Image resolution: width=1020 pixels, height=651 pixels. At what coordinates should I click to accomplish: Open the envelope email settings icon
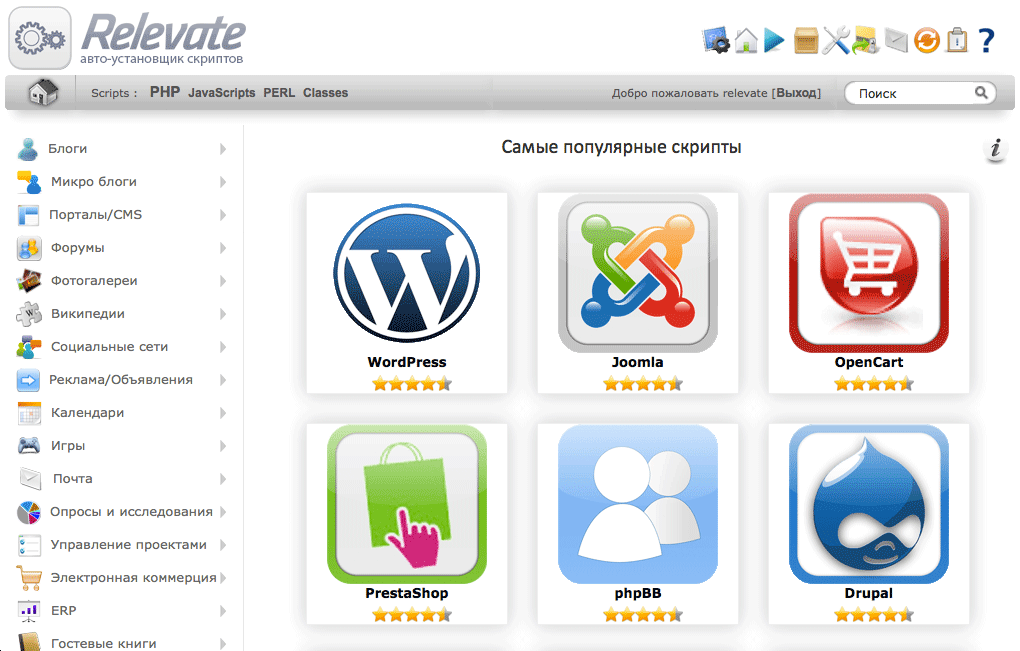(896, 41)
